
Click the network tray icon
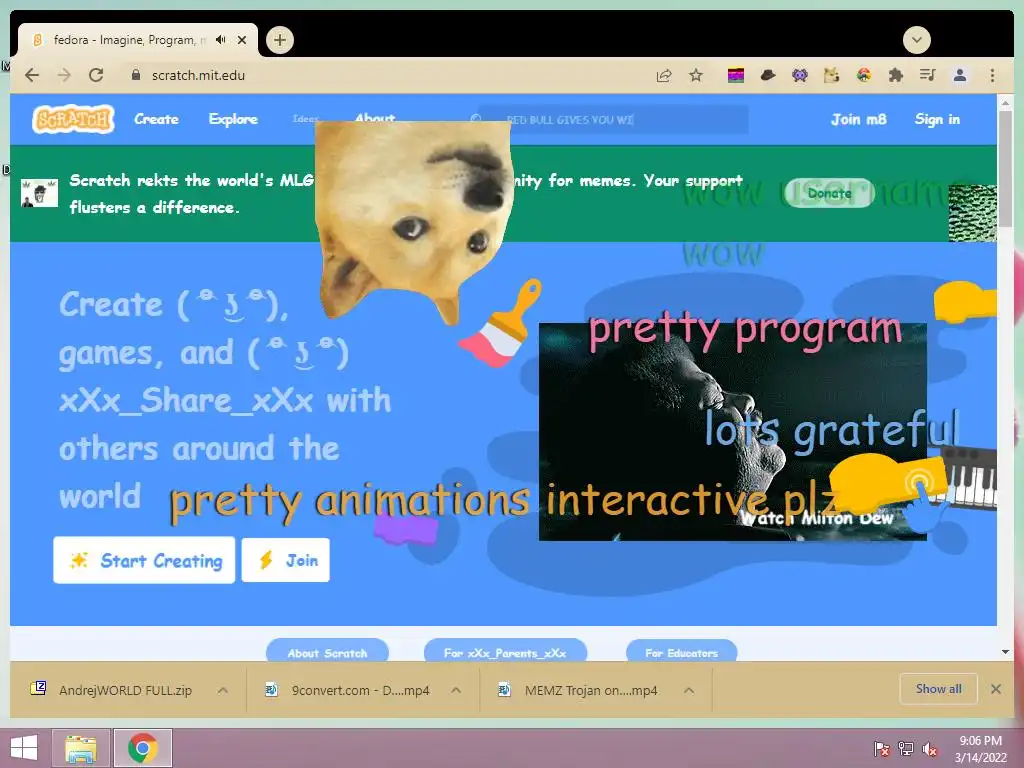point(906,748)
